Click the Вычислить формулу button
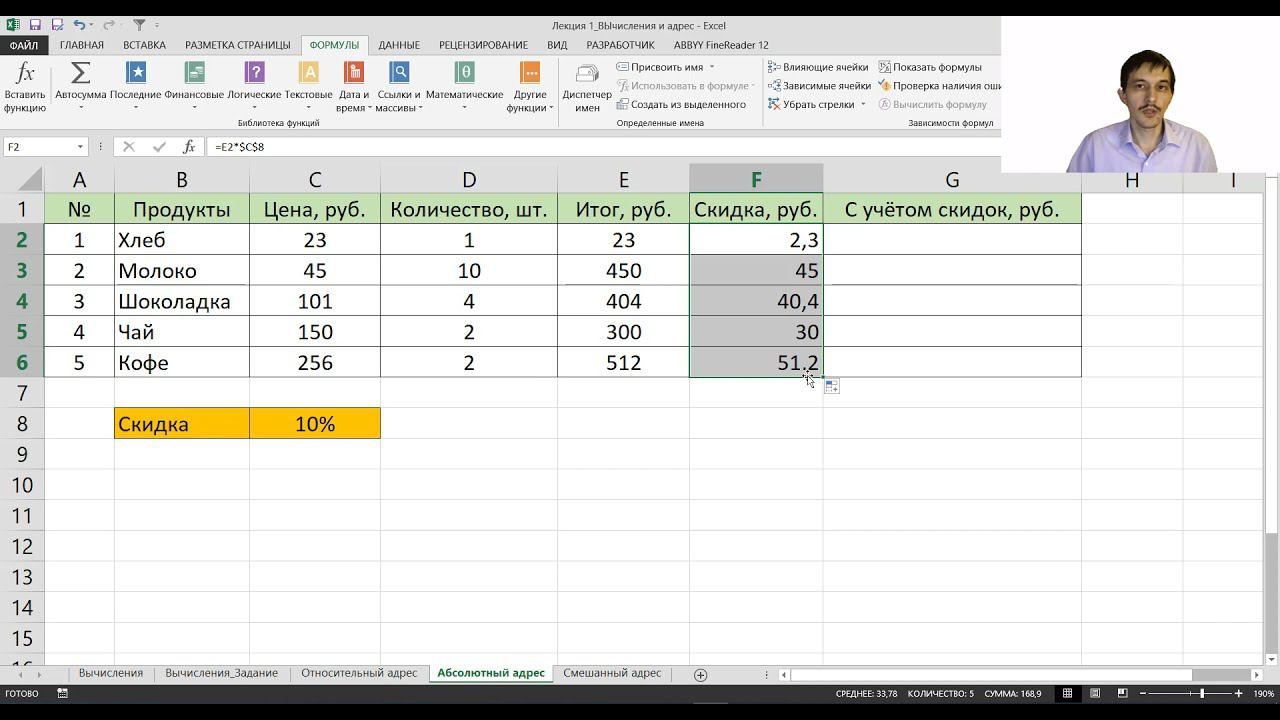Screen dimensions: 1280x720 (932, 104)
